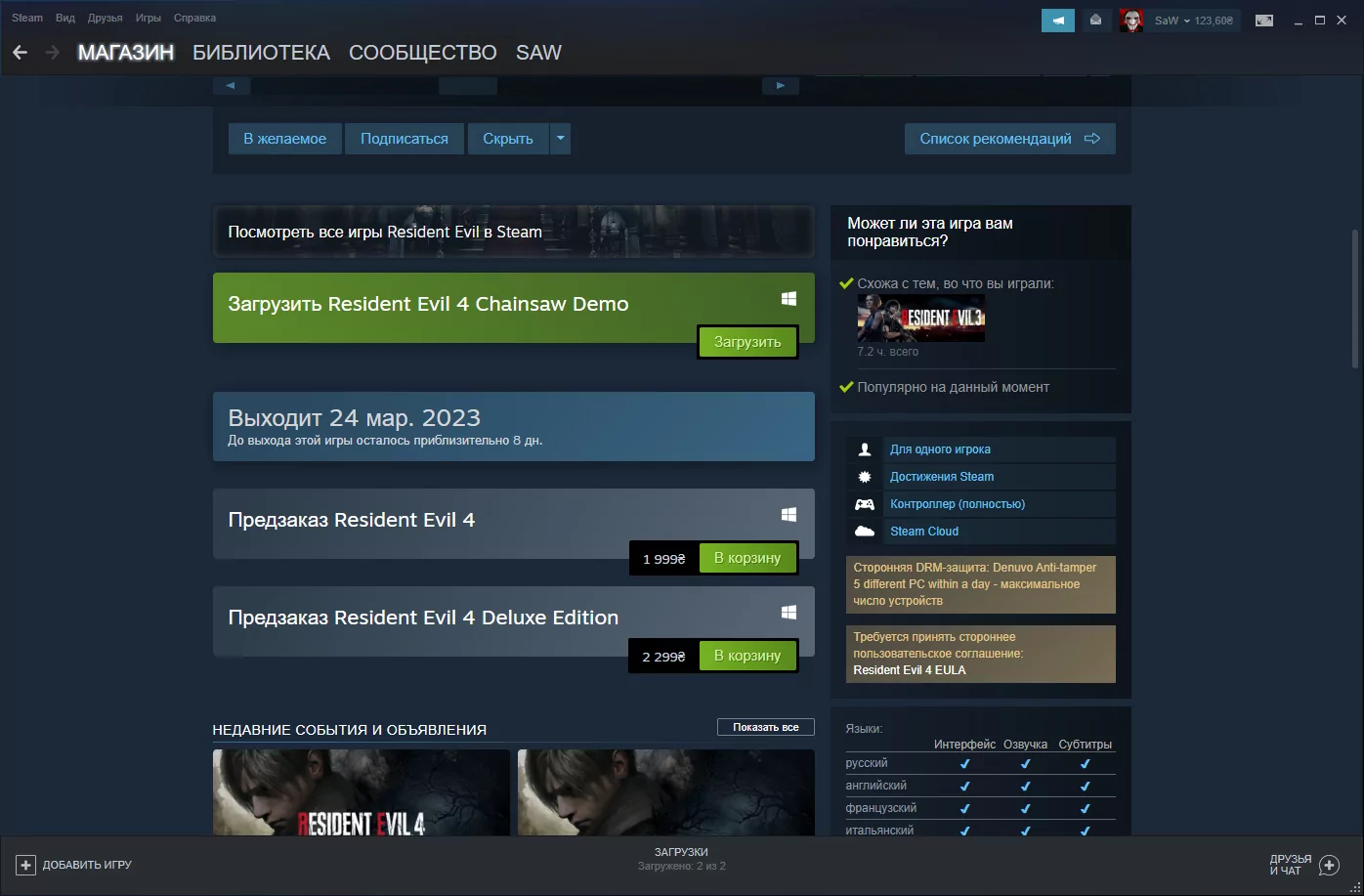This screenshot has height=896, width=1364.
Task: Click the Для одного игрока link
Action: tap(940, 449)
